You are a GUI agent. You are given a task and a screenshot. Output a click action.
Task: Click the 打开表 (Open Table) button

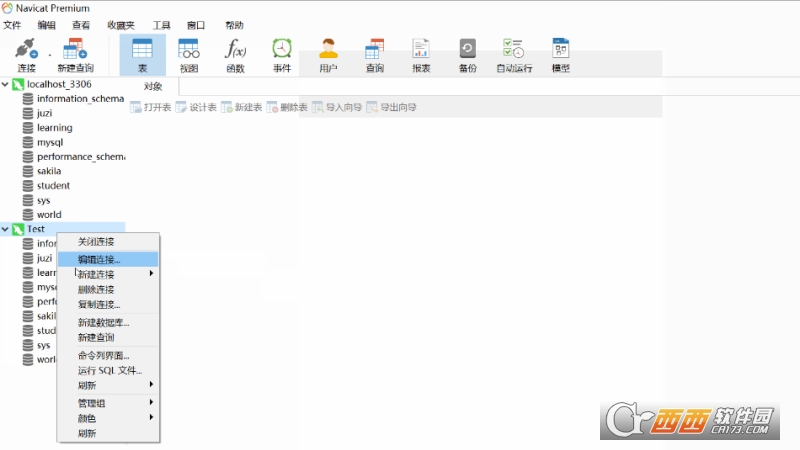point(151,107)
